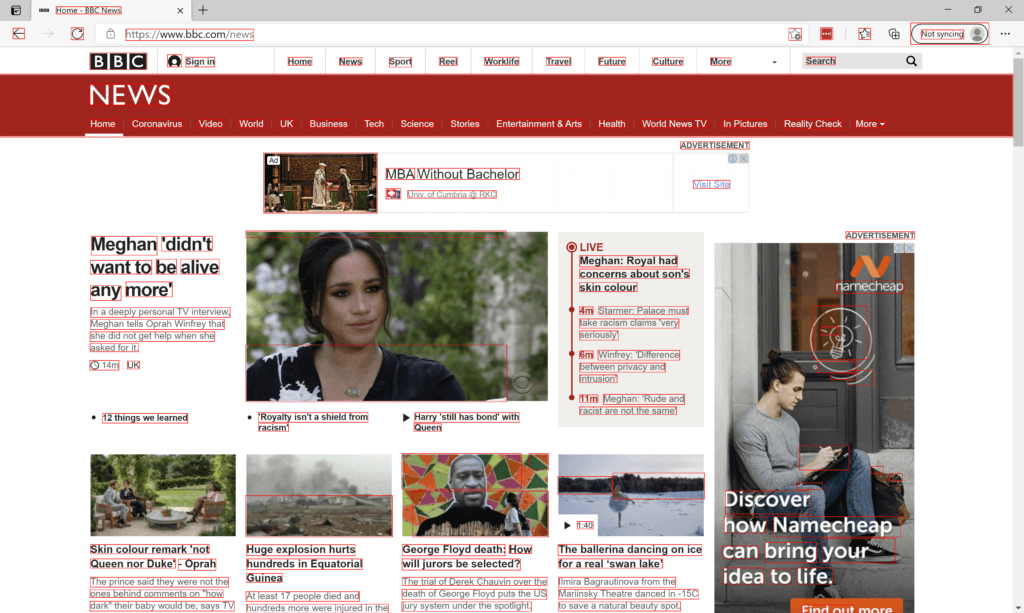Expand the More dropdown in red news bar

coord(869,124)
